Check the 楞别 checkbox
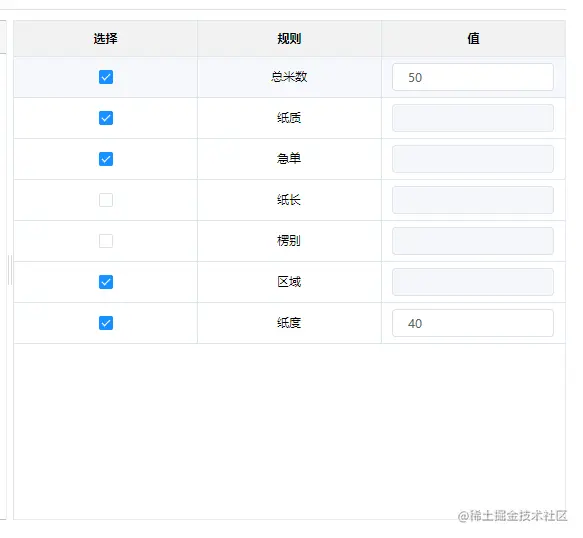583x538 pixels. tap(106, 241)
